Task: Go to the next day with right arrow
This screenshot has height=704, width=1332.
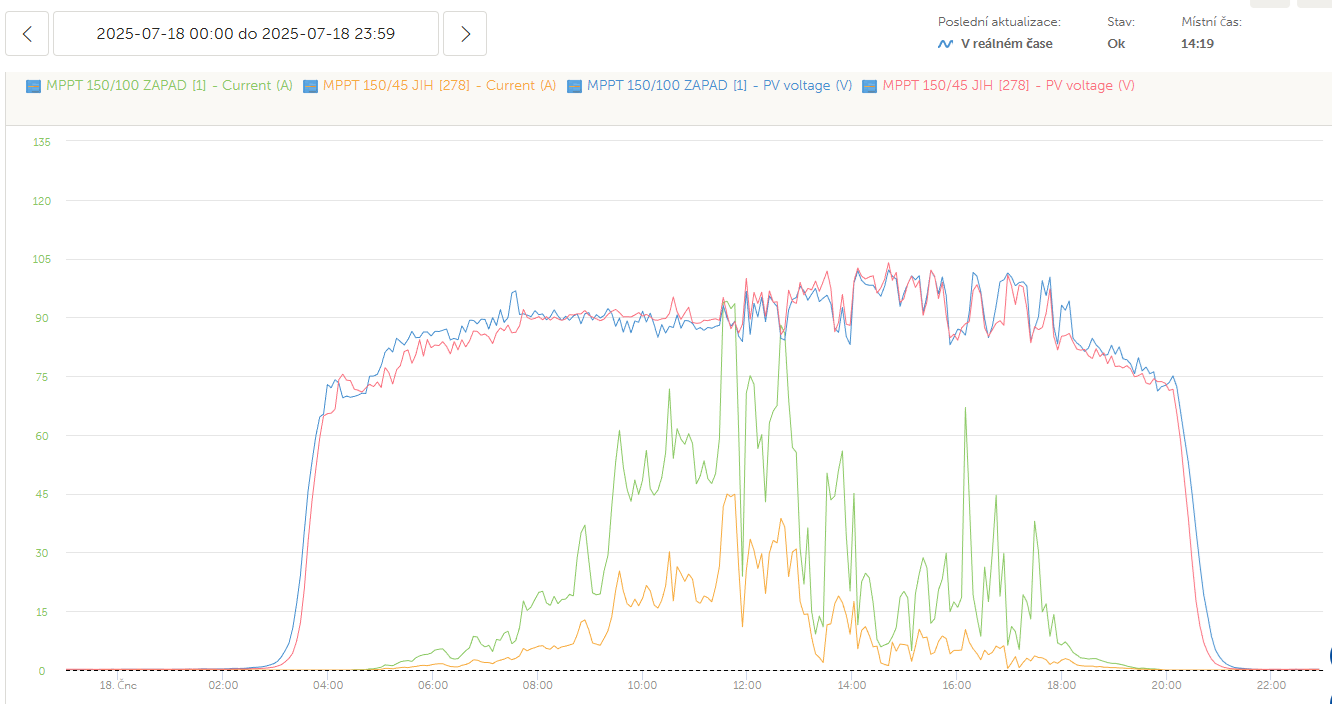Action: [465, 34]
